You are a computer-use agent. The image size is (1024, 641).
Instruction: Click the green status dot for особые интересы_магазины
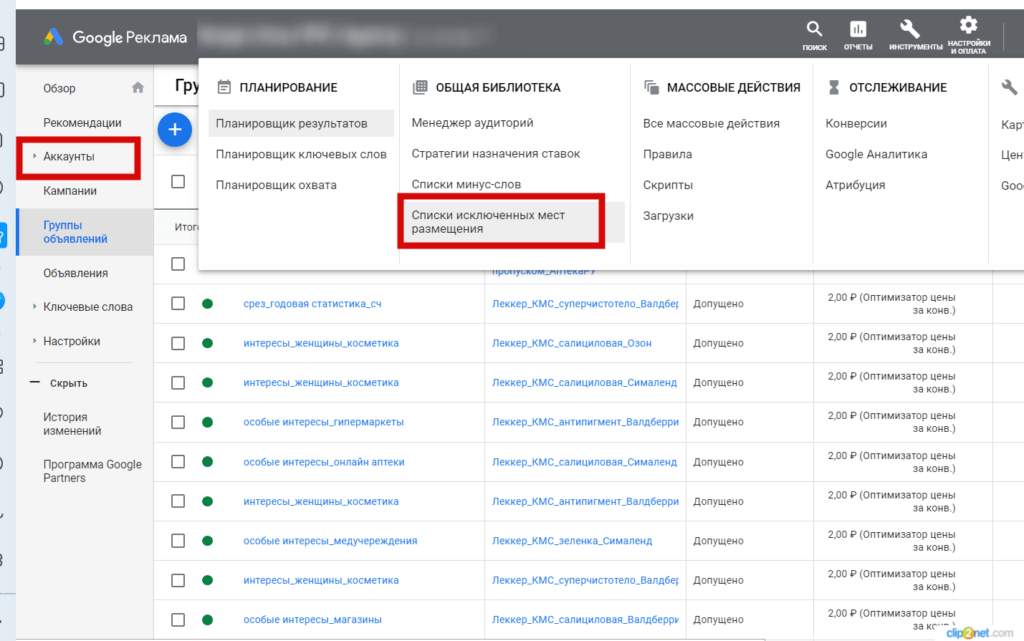tap(207, 620)
